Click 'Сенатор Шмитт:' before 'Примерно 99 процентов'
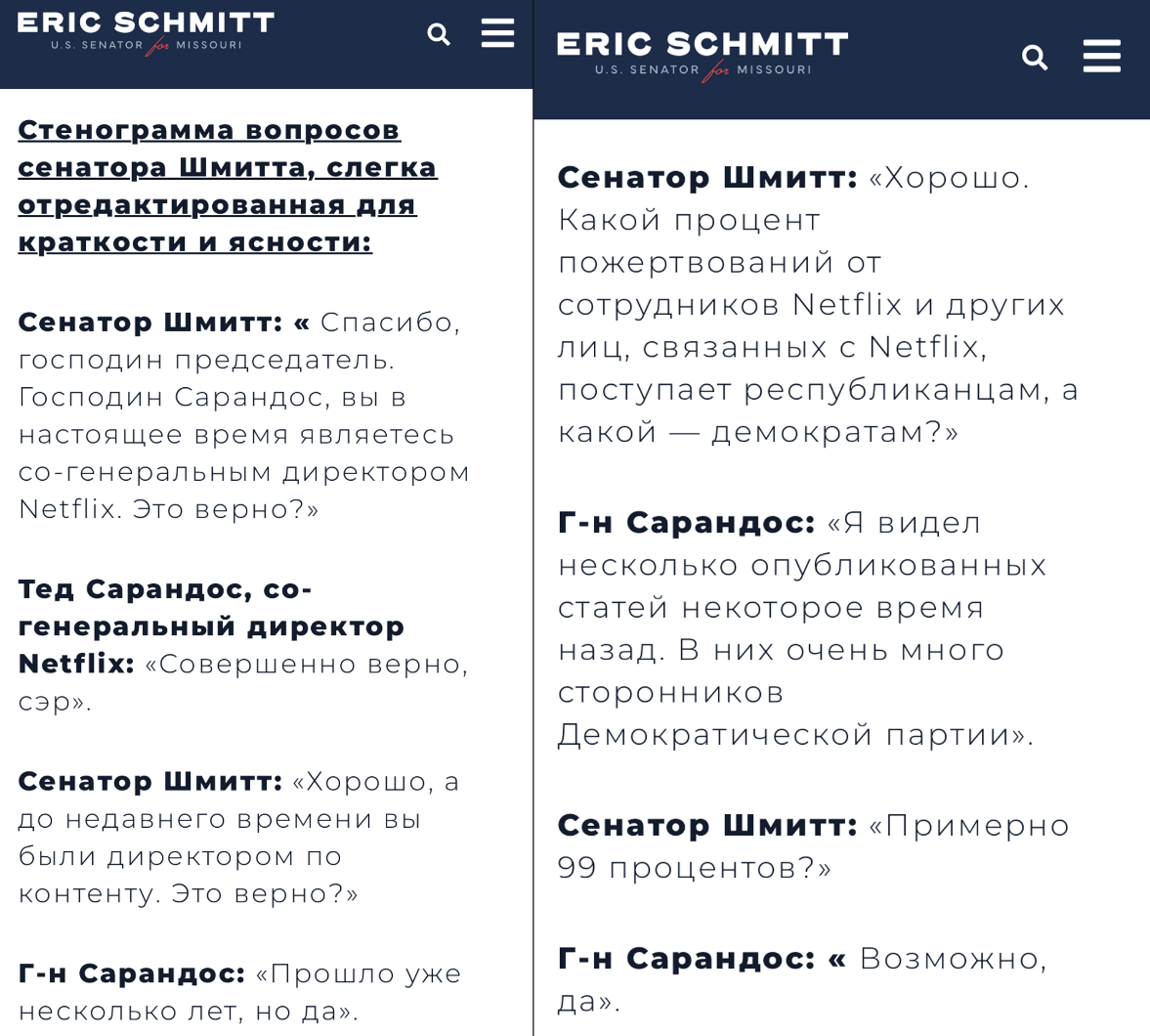This screenshot has width=1150, height=1036. (x=707, y=826)
